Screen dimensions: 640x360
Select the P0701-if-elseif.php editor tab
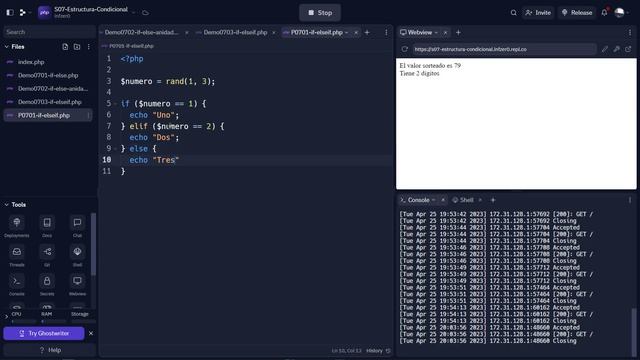pyautogui.click(x=316, y=32)
